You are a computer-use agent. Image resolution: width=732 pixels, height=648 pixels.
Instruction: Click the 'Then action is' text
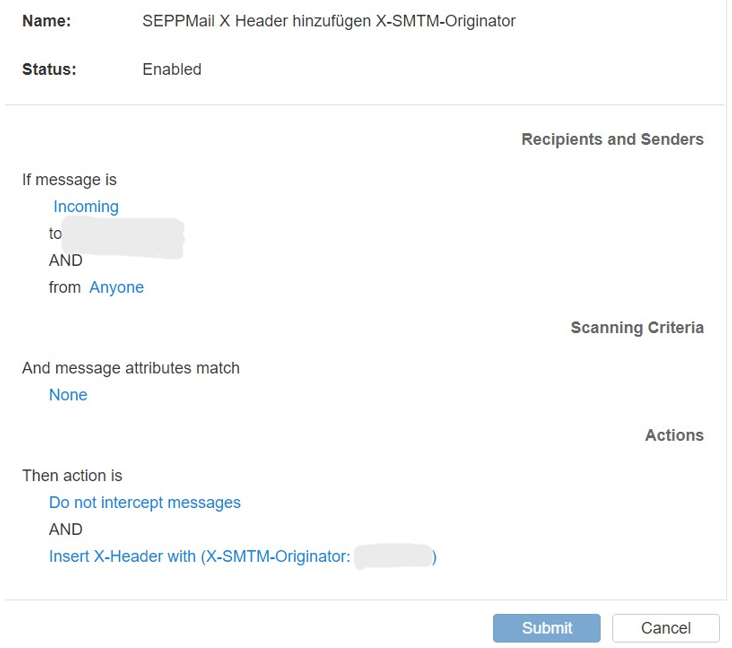pos(72,476)
